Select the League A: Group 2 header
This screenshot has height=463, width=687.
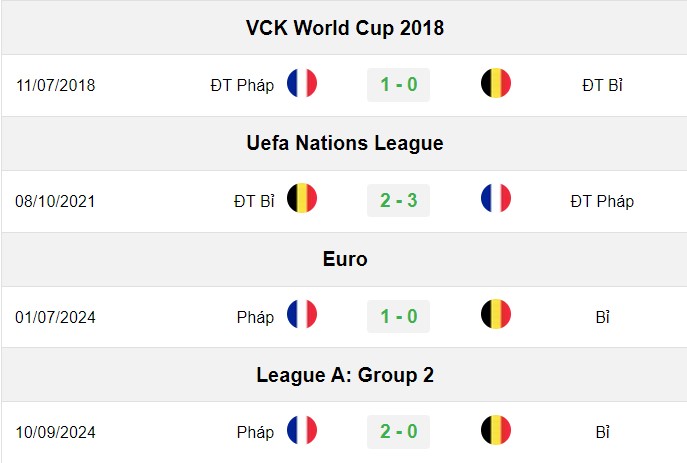345,375
